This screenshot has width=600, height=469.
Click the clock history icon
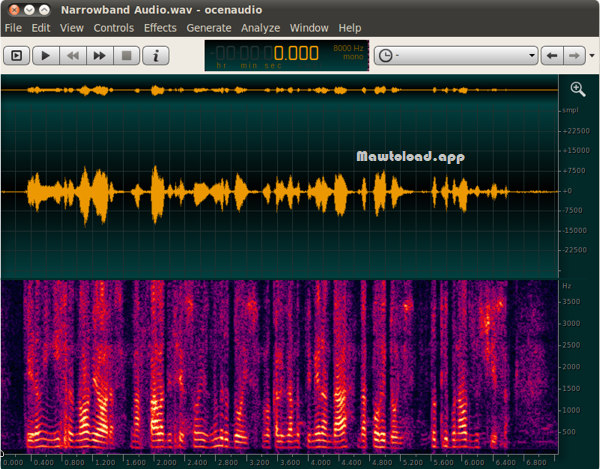pos(385,56)
